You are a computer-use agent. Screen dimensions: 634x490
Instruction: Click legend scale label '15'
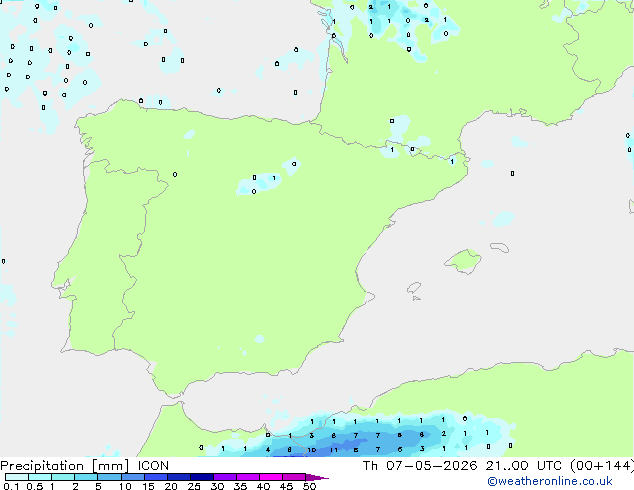click(148, 486)
